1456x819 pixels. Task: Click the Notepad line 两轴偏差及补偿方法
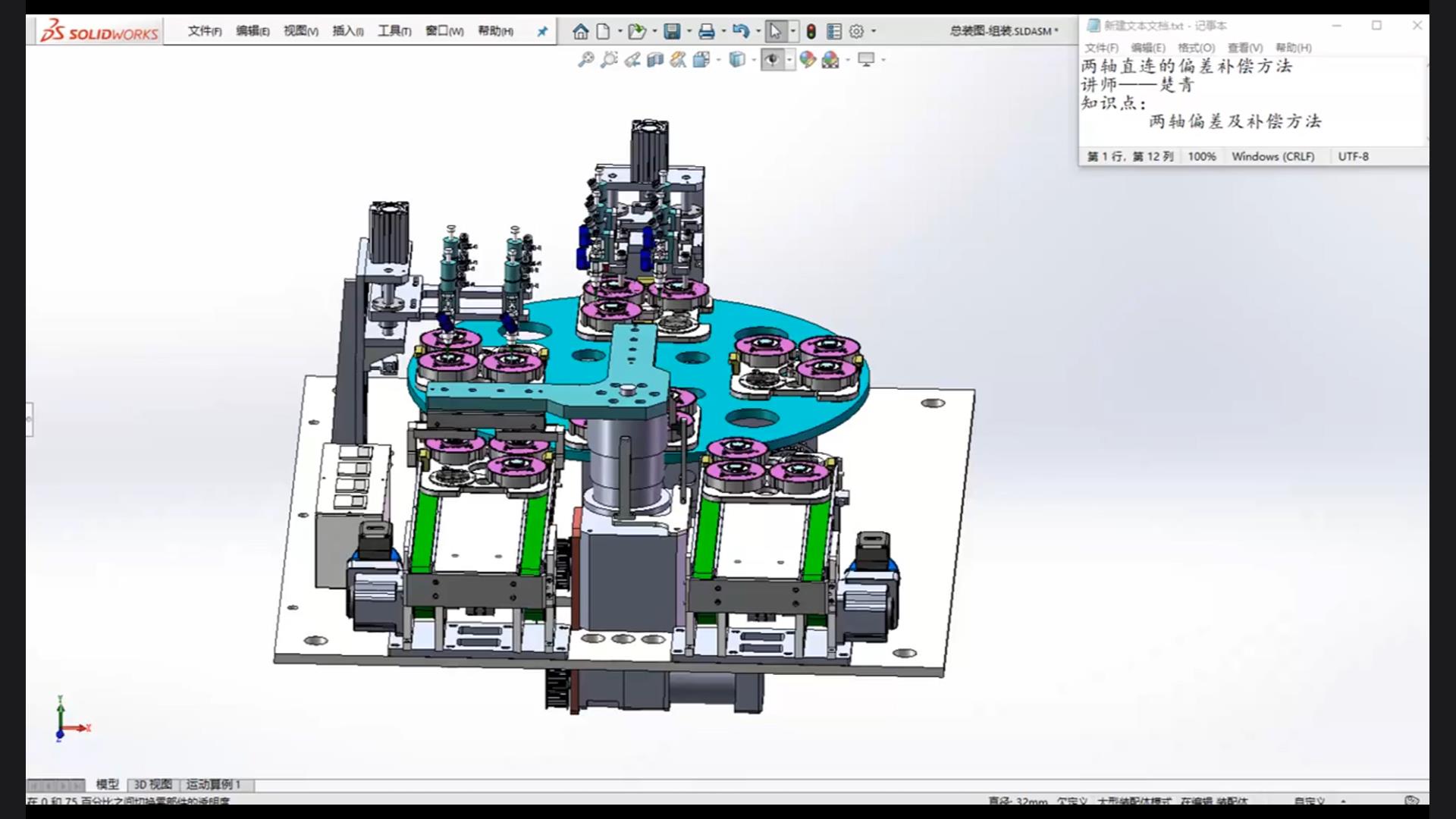(1235, 121)
